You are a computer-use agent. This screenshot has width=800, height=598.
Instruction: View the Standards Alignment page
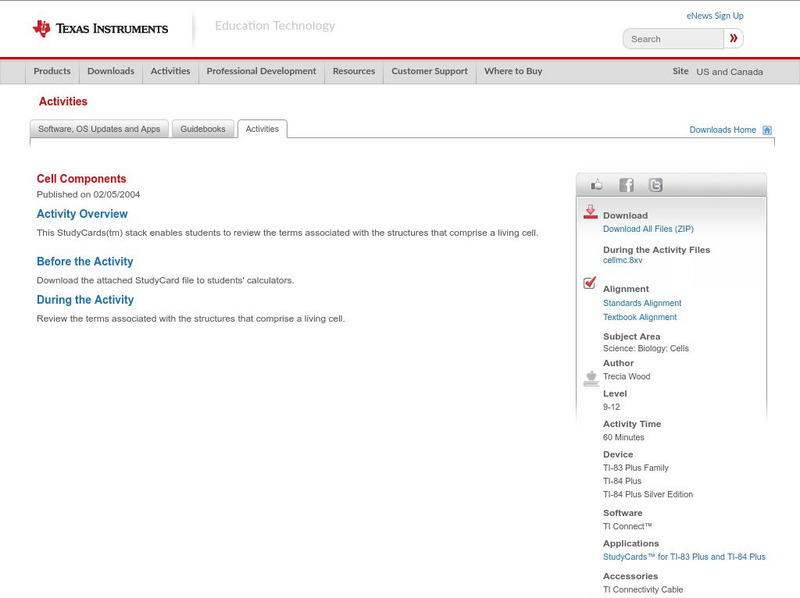click(x=641, y=302)
